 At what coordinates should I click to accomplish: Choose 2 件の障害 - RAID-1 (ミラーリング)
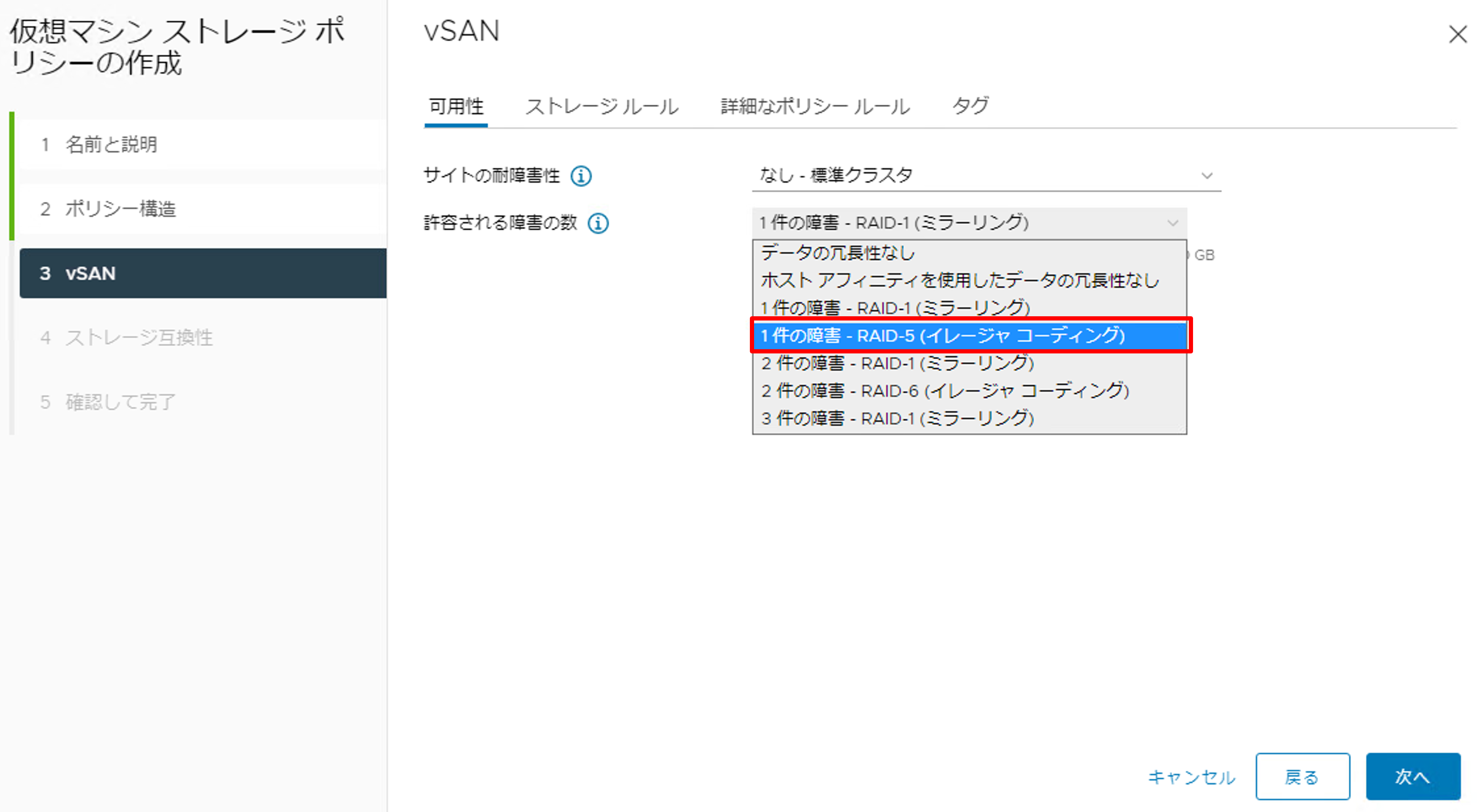970,364
